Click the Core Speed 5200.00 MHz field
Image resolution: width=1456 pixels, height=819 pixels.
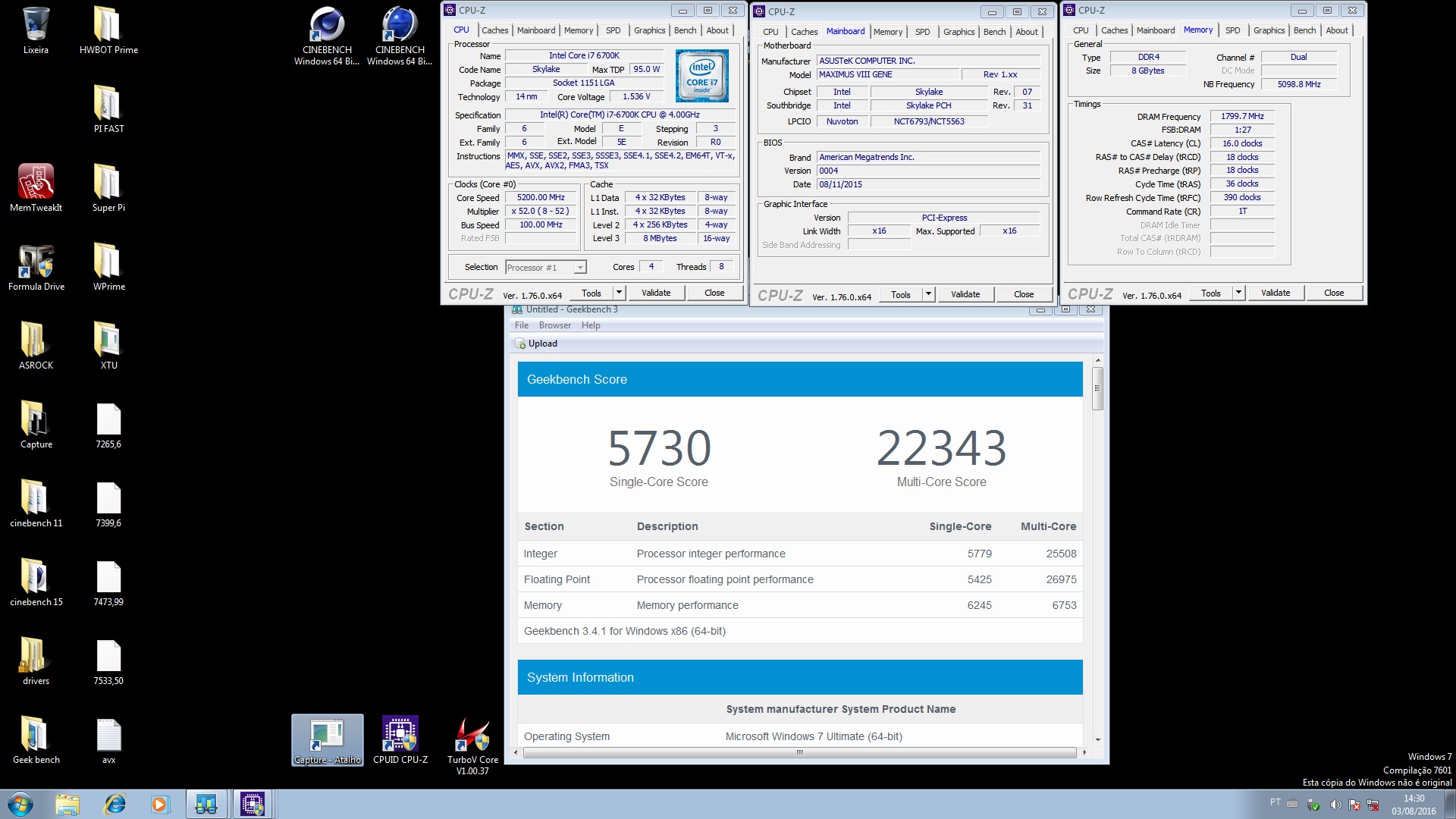pos(541,197)
